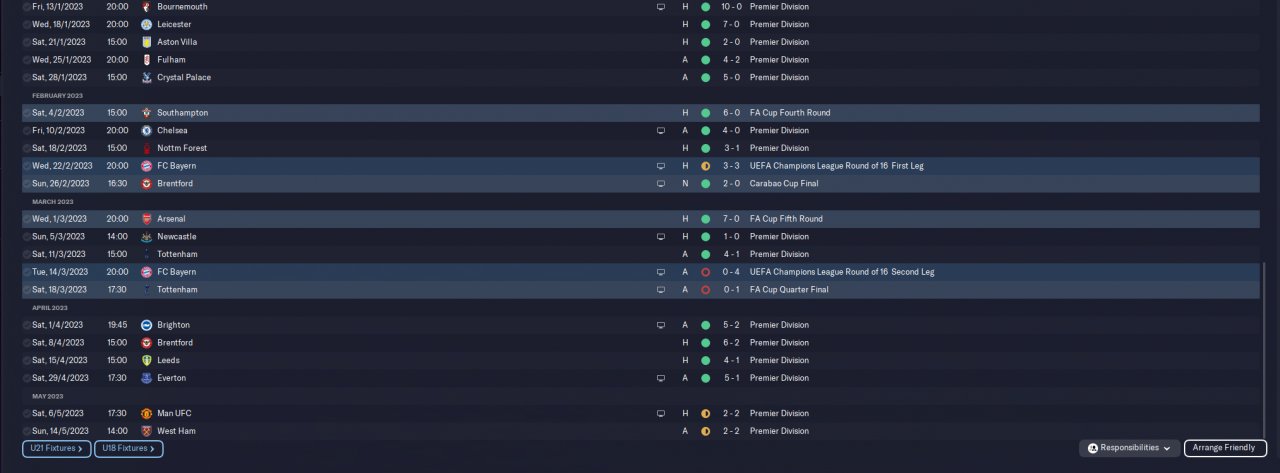Click the Man UFC club badge
This screenshot has height=473, width=1280.
point(146,414)
